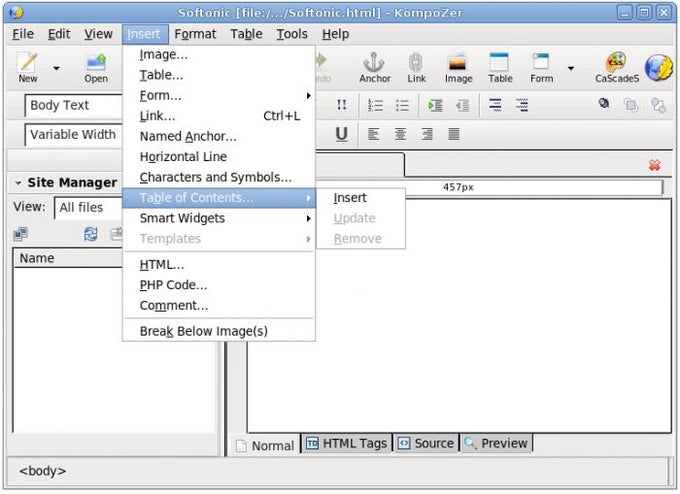
Task: Open the File menu
Action: [x=23, y=34]
